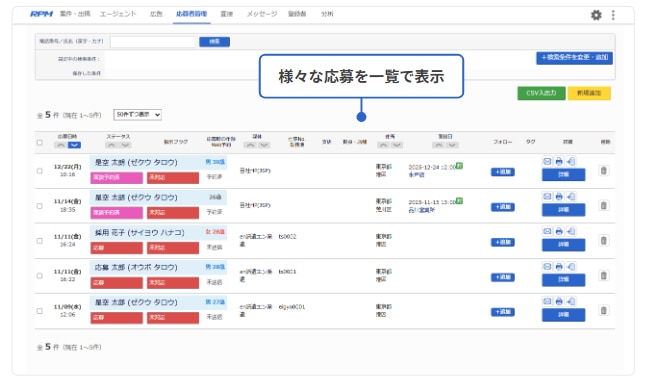Click mail icon in the 11/09 row
Screen dimensions: 645x385
(x=547, y=301)
